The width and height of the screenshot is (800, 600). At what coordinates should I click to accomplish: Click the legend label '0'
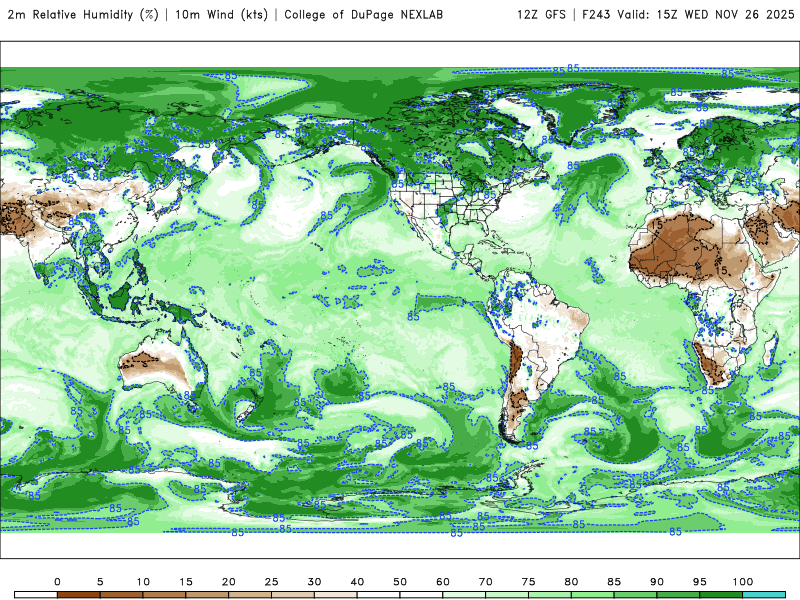click(57, 582)
